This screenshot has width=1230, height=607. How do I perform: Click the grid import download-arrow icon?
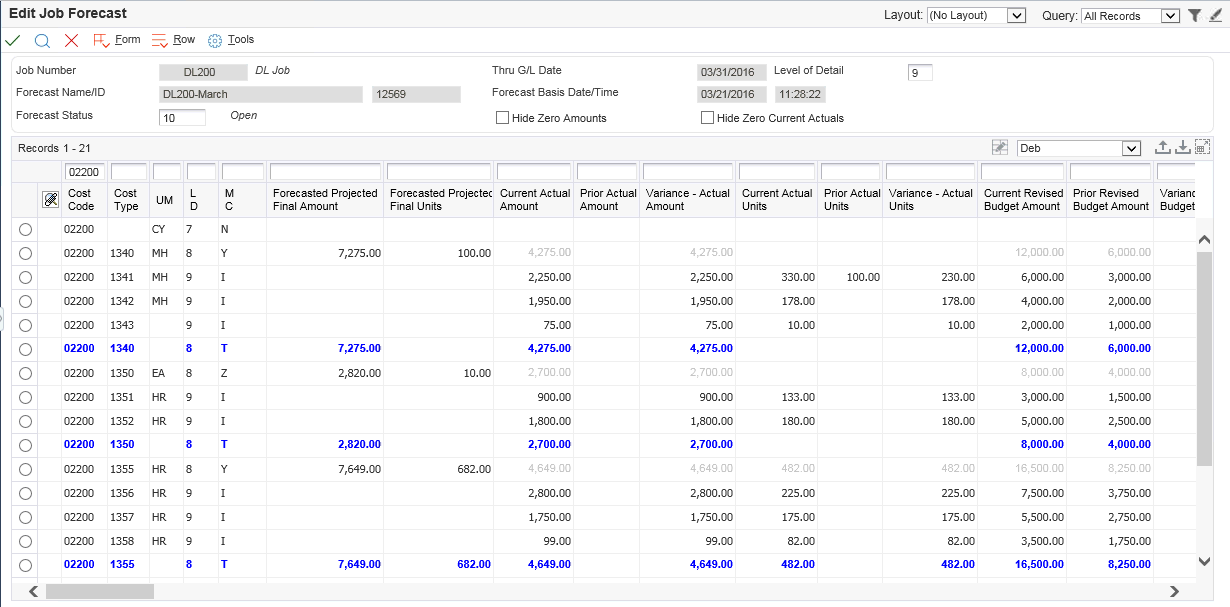[x=1182, y=147]
